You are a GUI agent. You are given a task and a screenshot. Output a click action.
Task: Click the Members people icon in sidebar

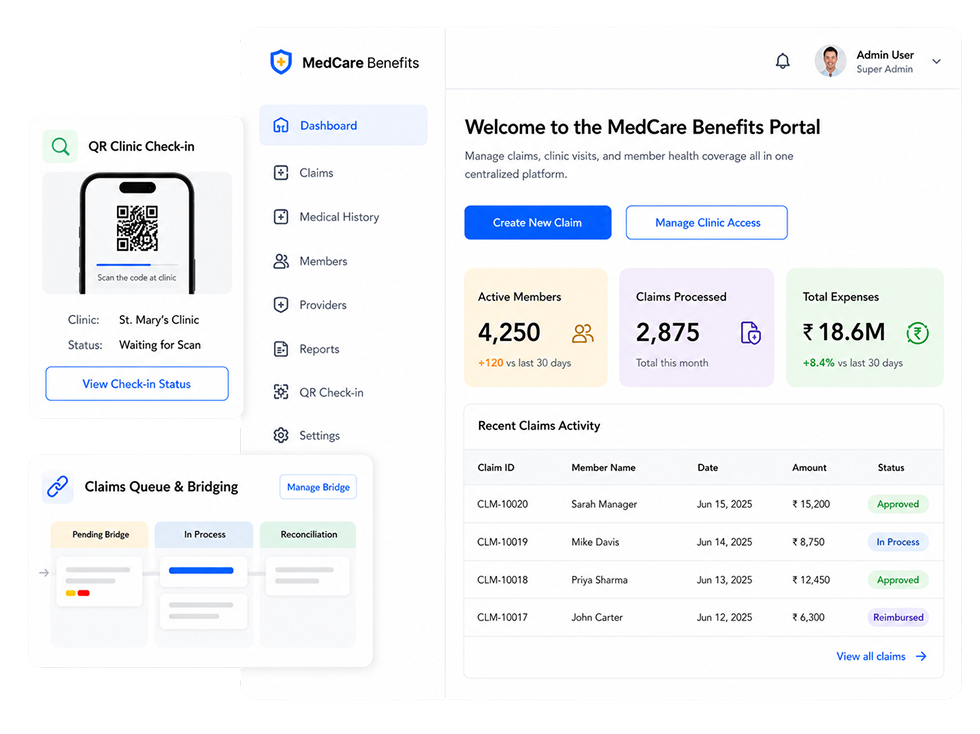pyautogui.click(x=281, y=261)
